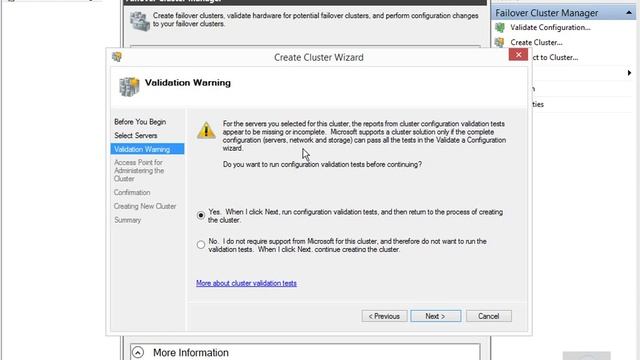The height and width of the screenshot is (360, 640).
Task: Select the Yes run validation tests radio button
Action: pos(200,215)
